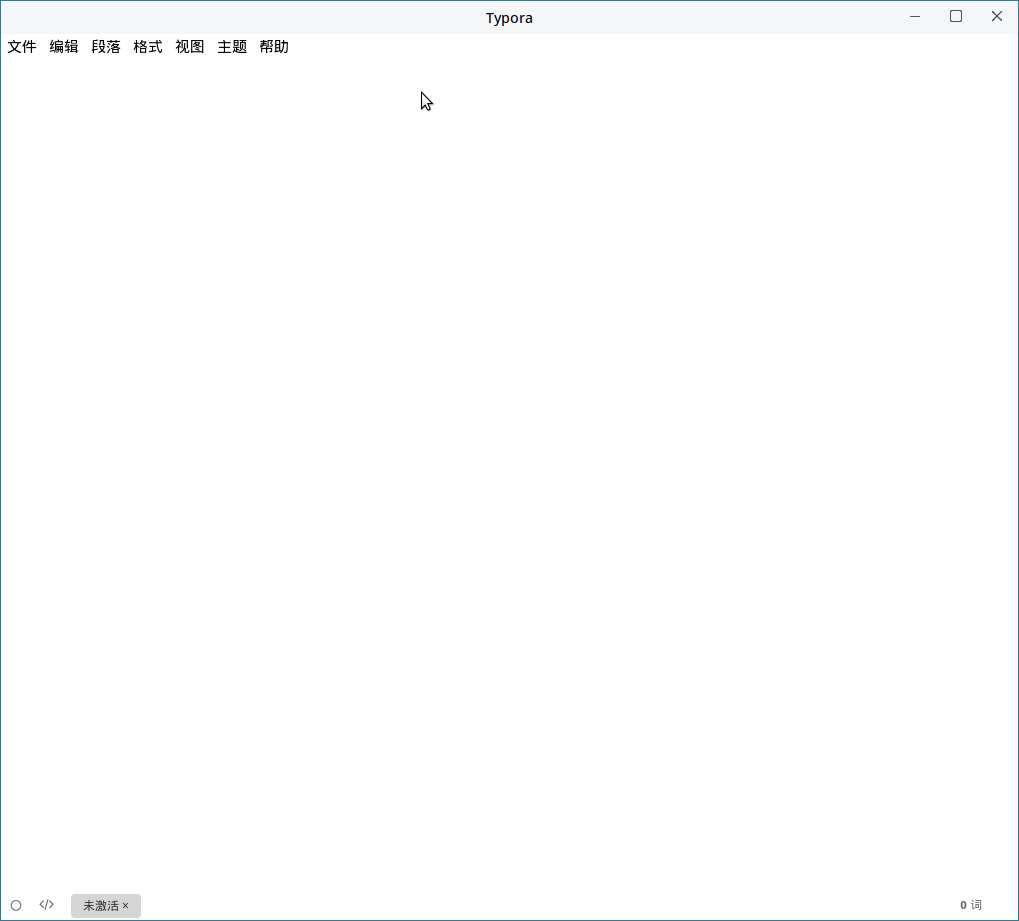Minimize the Typora window
The width and height of the screenshot is (1019, 921).
[x=915, y=17]
